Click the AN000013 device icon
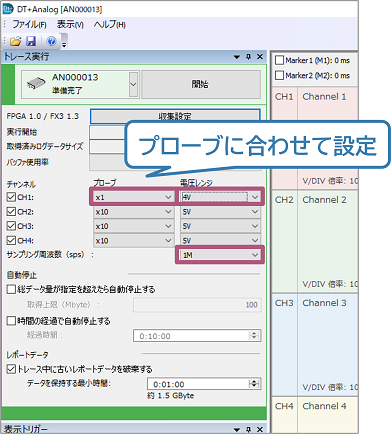The height and width of the screenshot is (434, 391). coord(36,84)
